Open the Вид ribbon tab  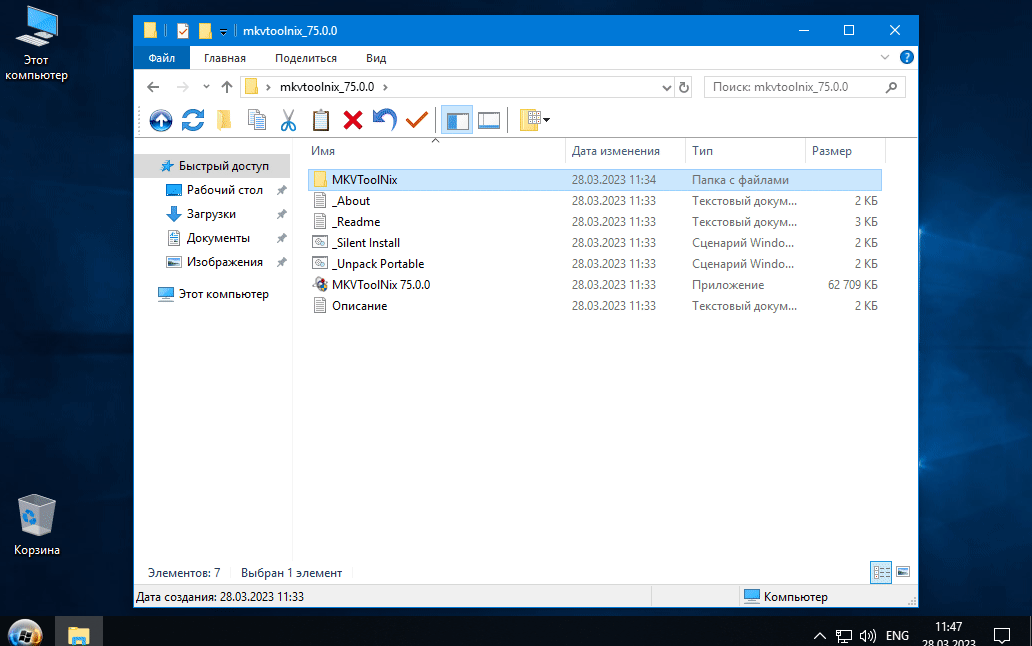click(x=376, y=58)
